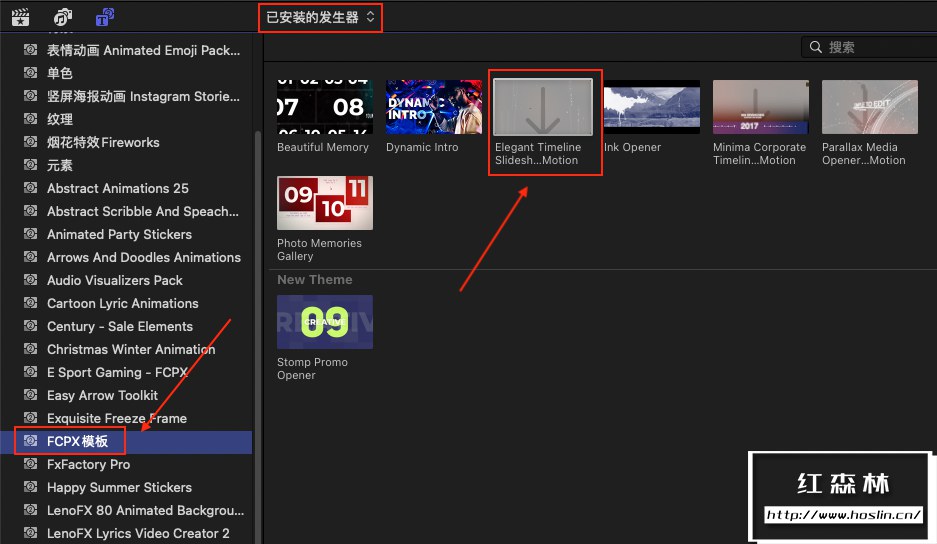Select Abstract Animations 25 category
This screenshot has height=544, width=937.
click(126, 188)
